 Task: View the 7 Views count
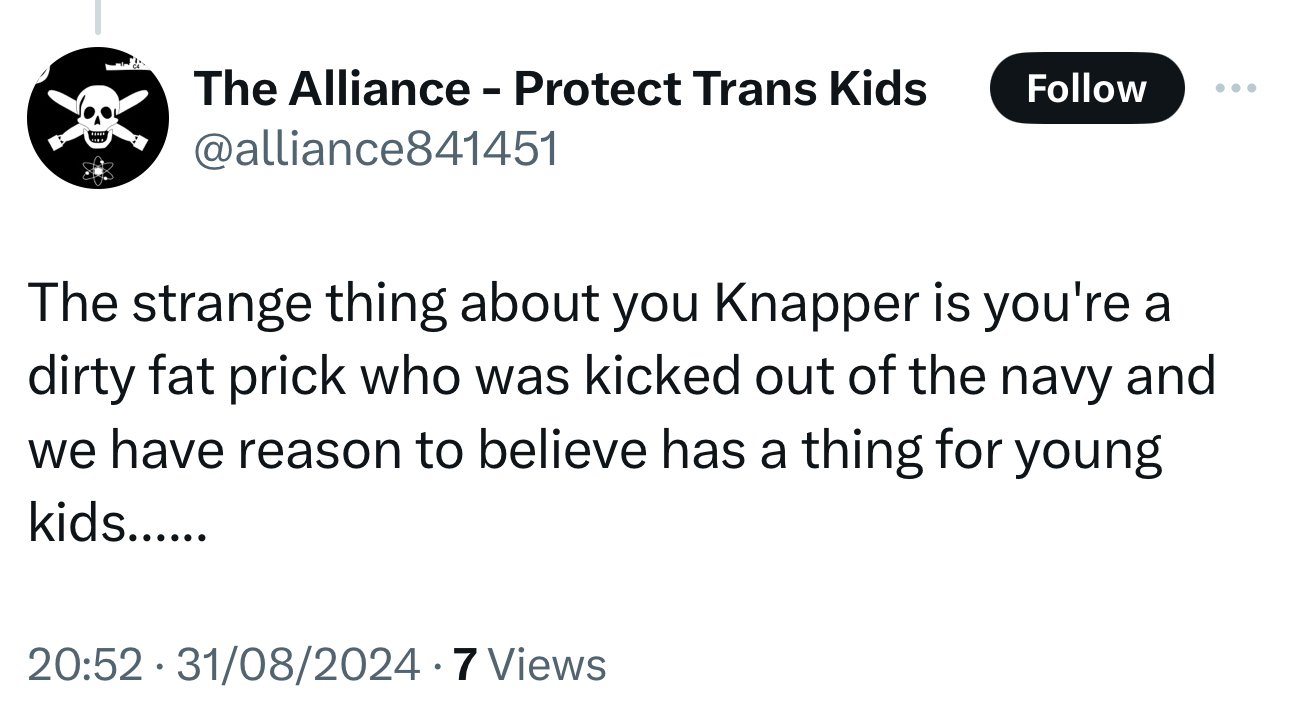tap(529, 664)
